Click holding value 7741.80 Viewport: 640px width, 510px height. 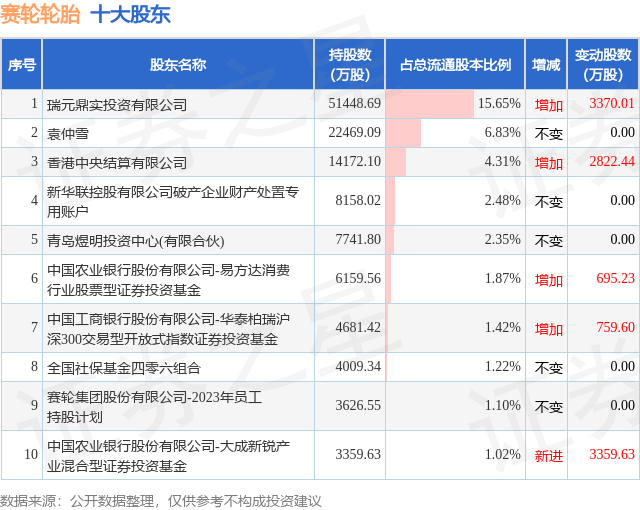358,239
